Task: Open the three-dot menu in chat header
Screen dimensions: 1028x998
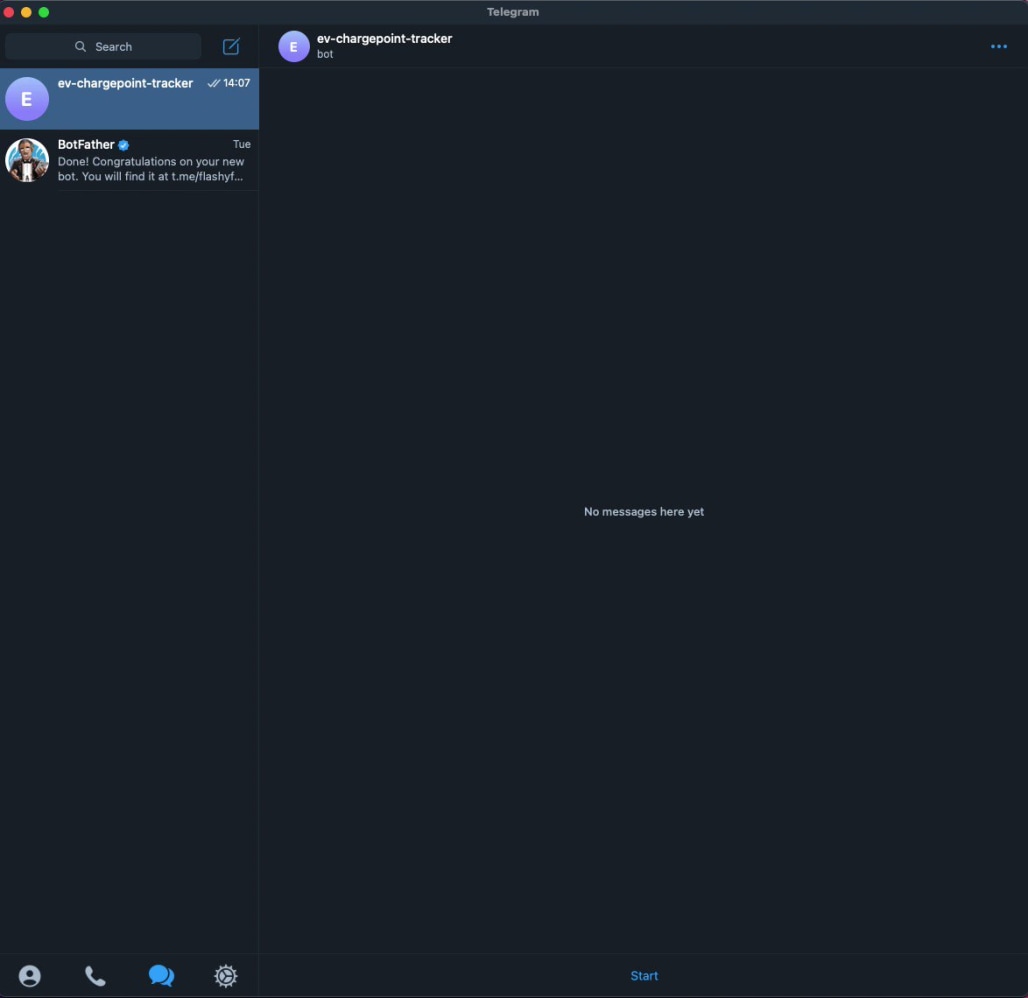Action: [x=998, y=47]
